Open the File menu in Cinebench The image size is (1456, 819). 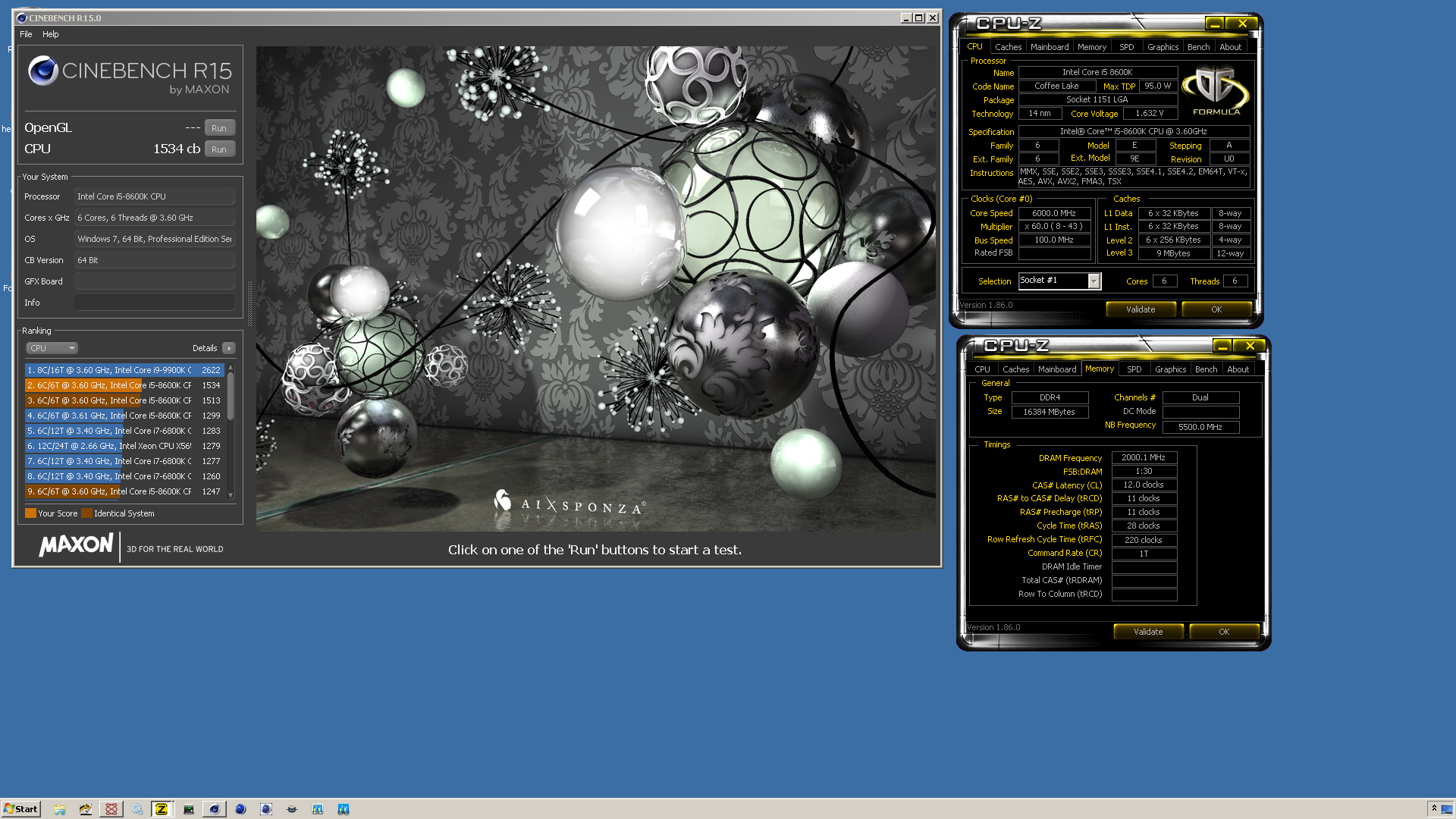[x=26, y=34]
